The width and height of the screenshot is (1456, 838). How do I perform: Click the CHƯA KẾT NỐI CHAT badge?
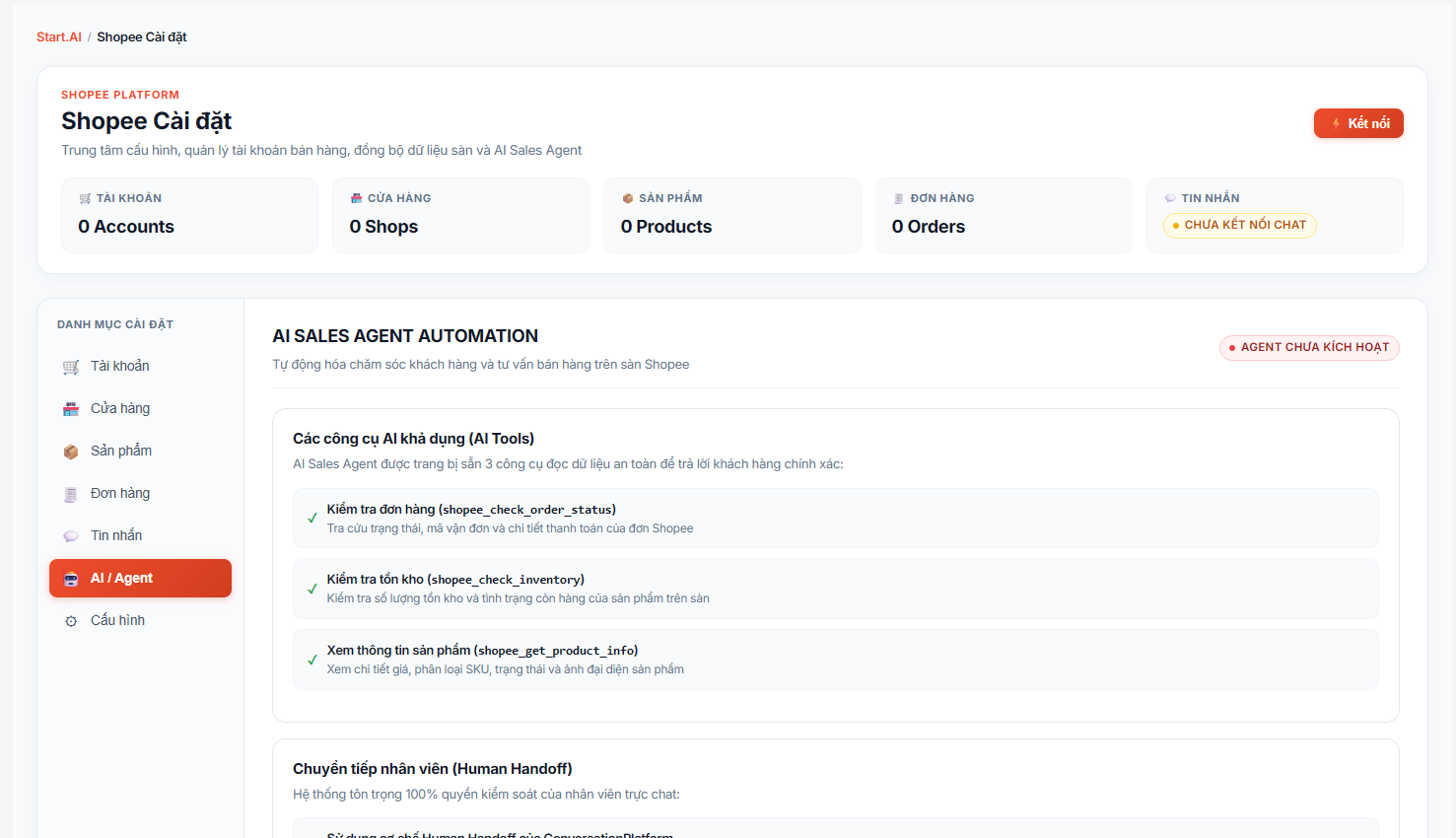tap(1240, 225)
